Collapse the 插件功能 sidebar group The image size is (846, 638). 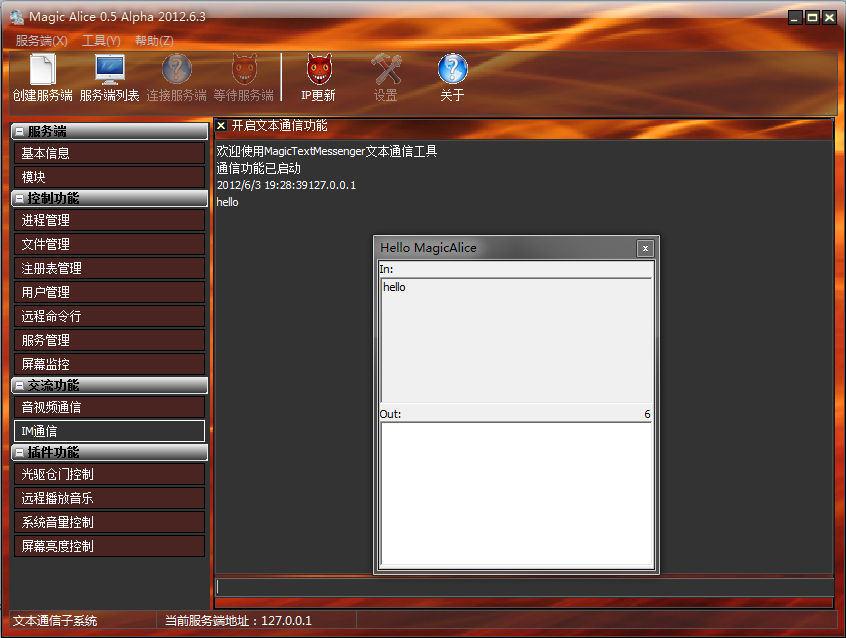tap(19, 452)
